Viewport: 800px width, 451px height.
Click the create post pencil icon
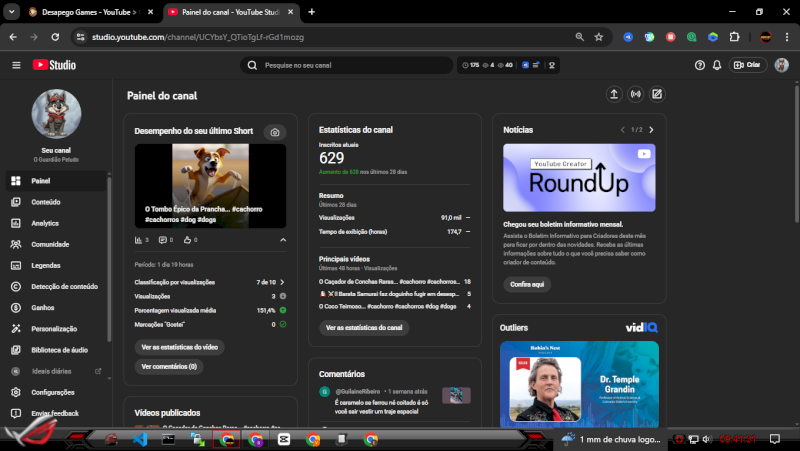(x=657, y=95)
